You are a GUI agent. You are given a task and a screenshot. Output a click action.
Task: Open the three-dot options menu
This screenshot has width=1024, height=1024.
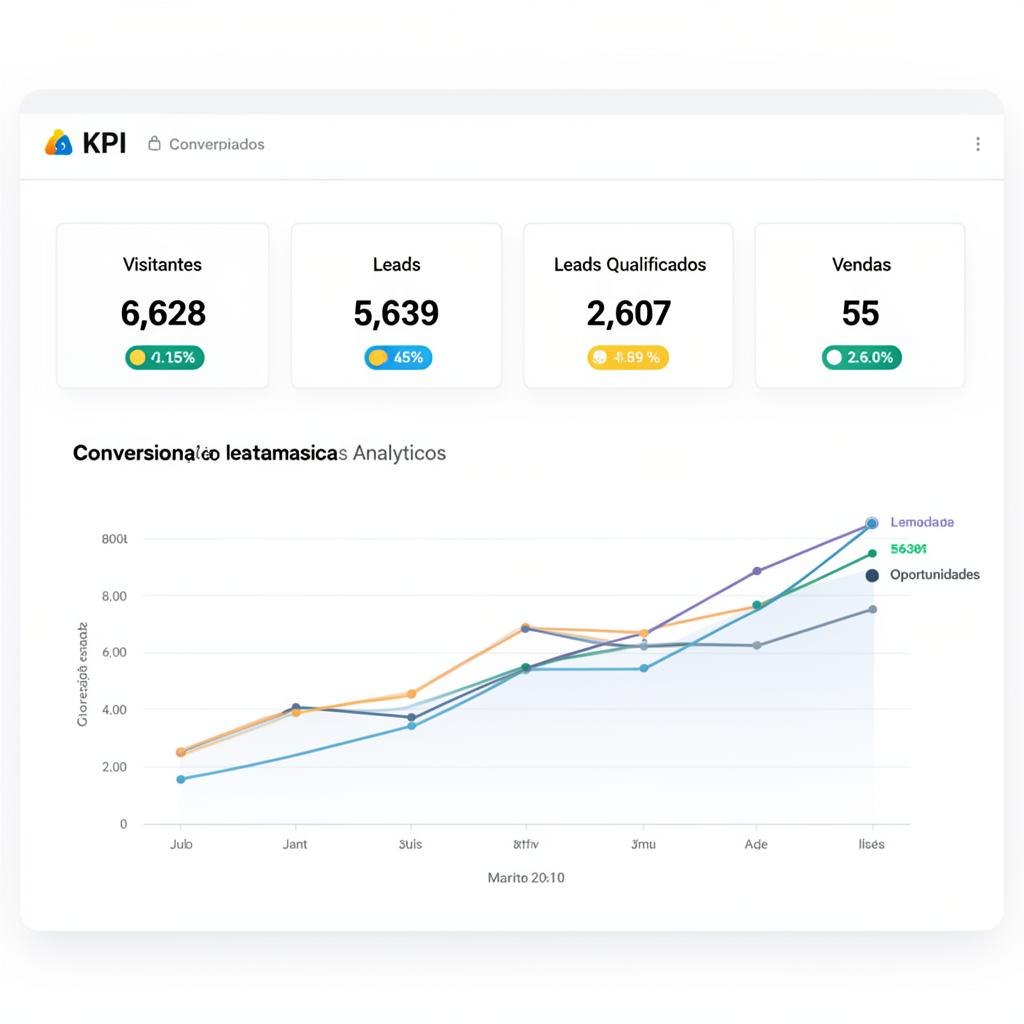click(x=978, y=144)
